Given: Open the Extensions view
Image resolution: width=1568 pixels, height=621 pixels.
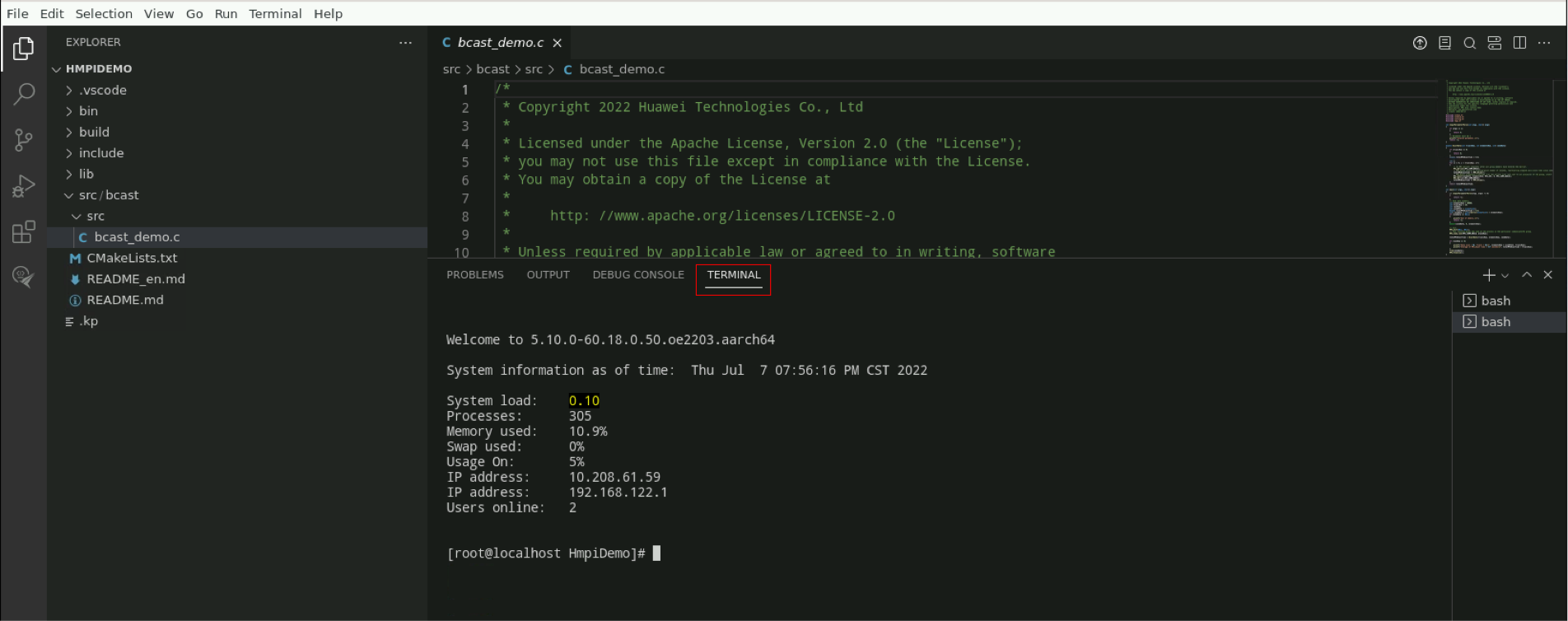Looking at the screenshot, I should [24, 231].
